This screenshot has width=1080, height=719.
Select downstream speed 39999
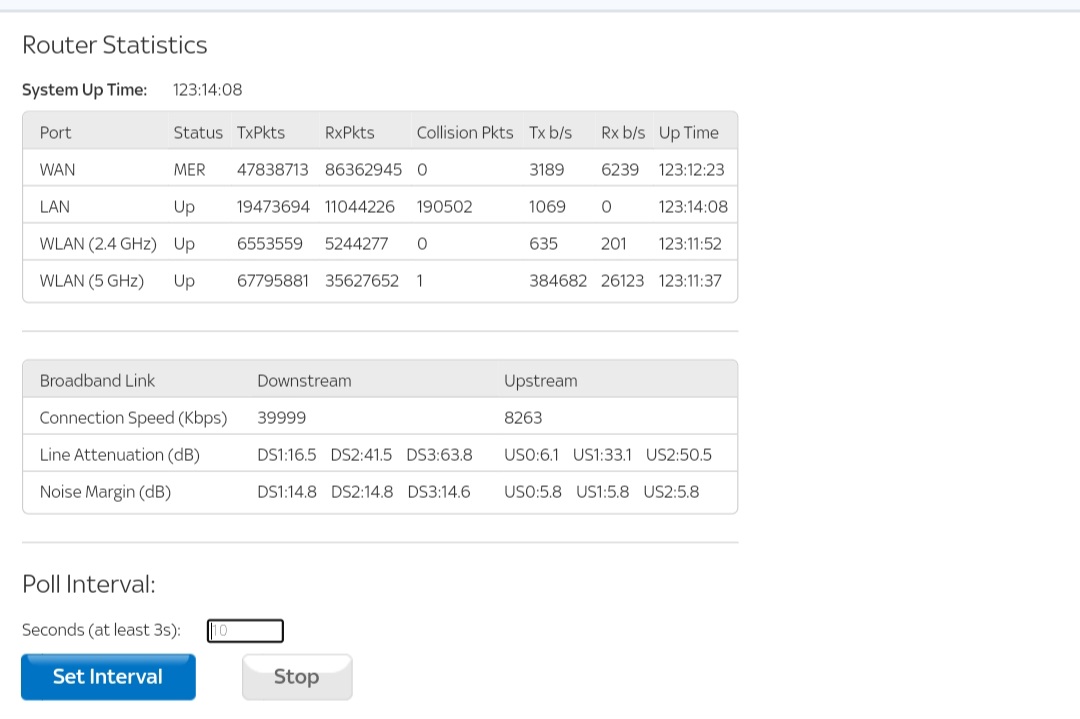pyautogui.click(x=282, y=418)
